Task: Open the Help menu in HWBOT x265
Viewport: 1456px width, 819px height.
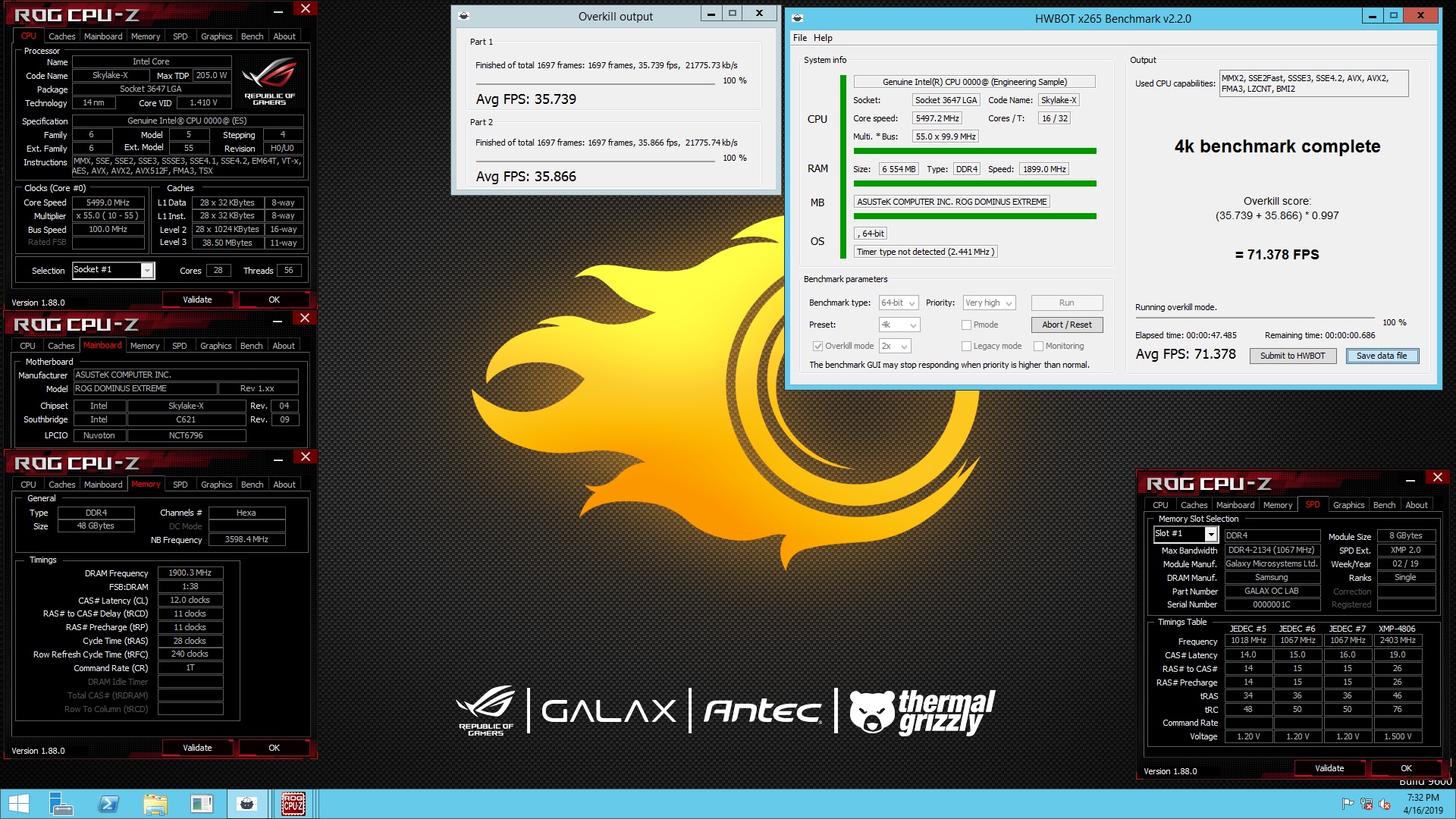Action: tap(823, 38)
